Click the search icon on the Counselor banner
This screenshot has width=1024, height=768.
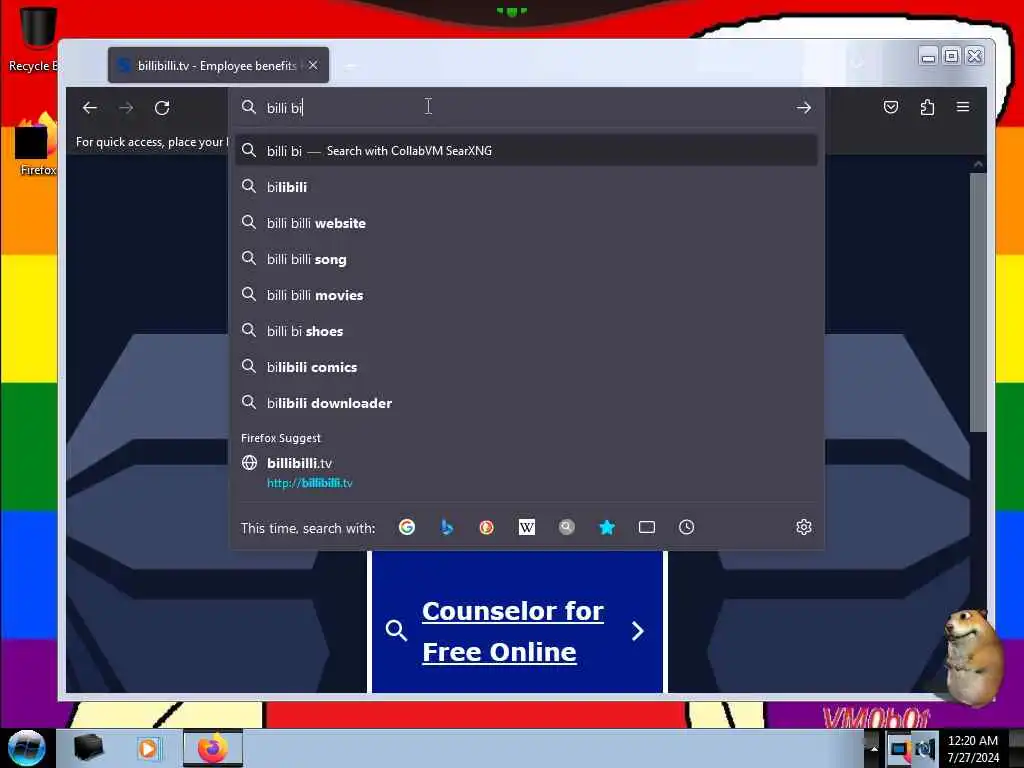(396, 630)
